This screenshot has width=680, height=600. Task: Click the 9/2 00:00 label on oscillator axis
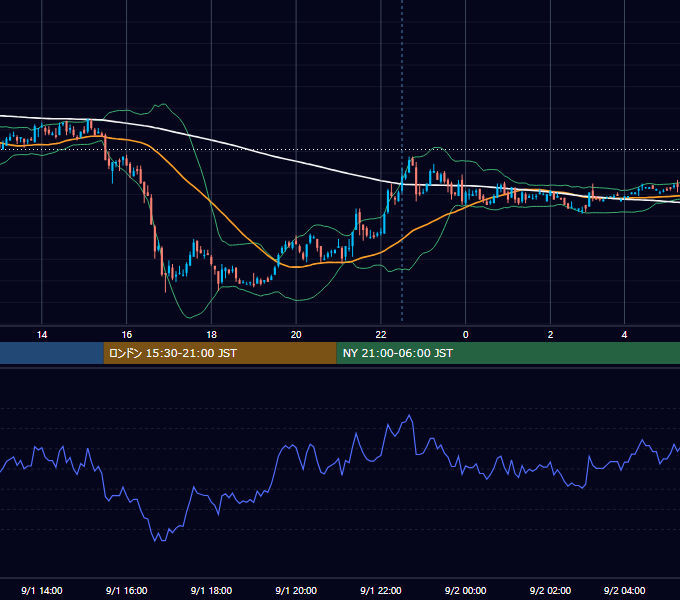[x=465, y=590]
